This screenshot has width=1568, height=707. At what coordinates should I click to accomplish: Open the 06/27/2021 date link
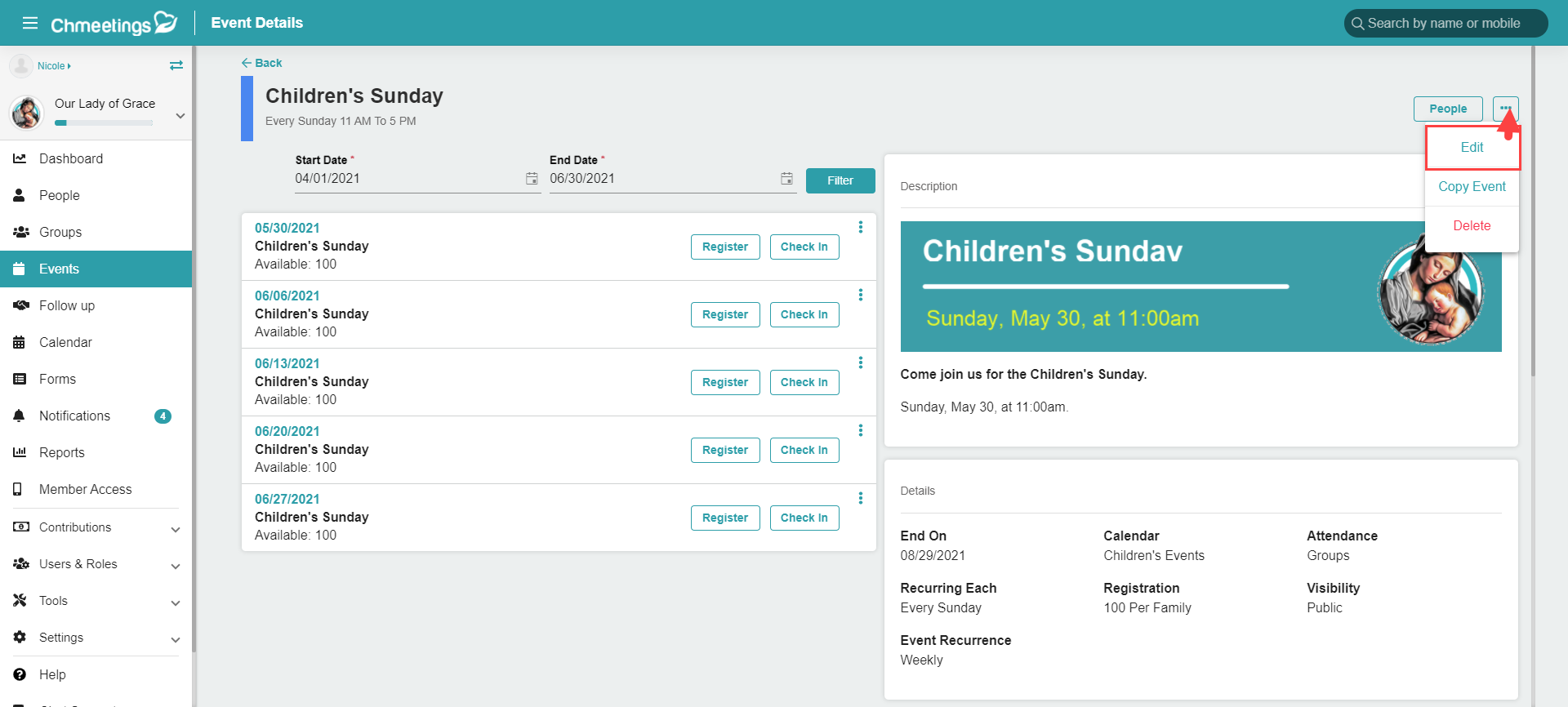[x=287, y=499]
